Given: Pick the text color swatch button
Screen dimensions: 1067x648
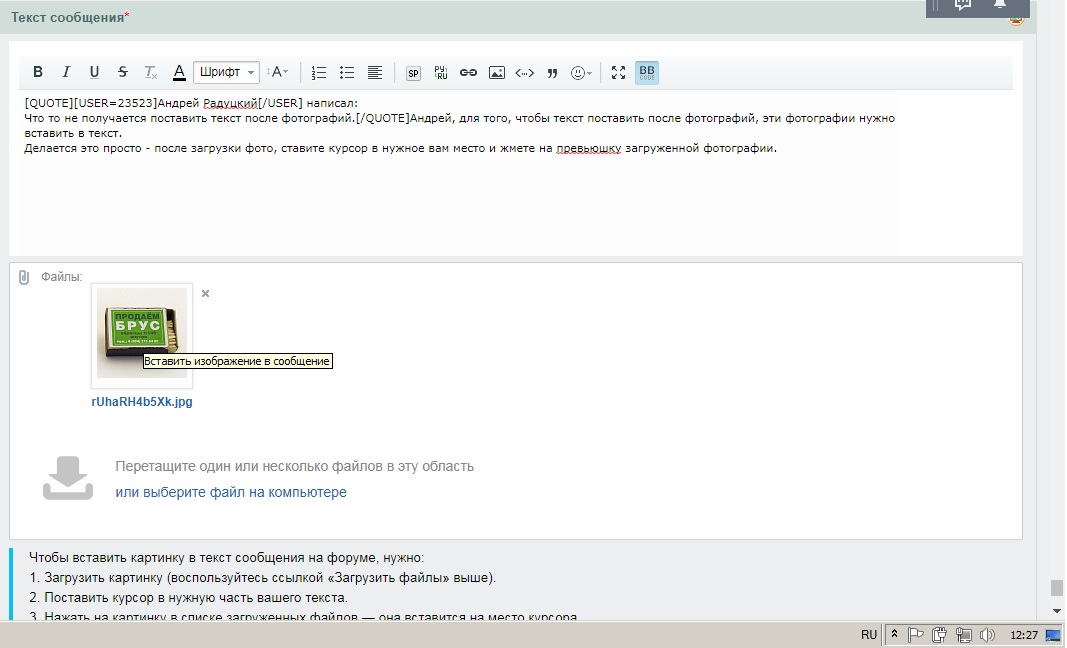Looking at the screenshot, I should (179, 72).
